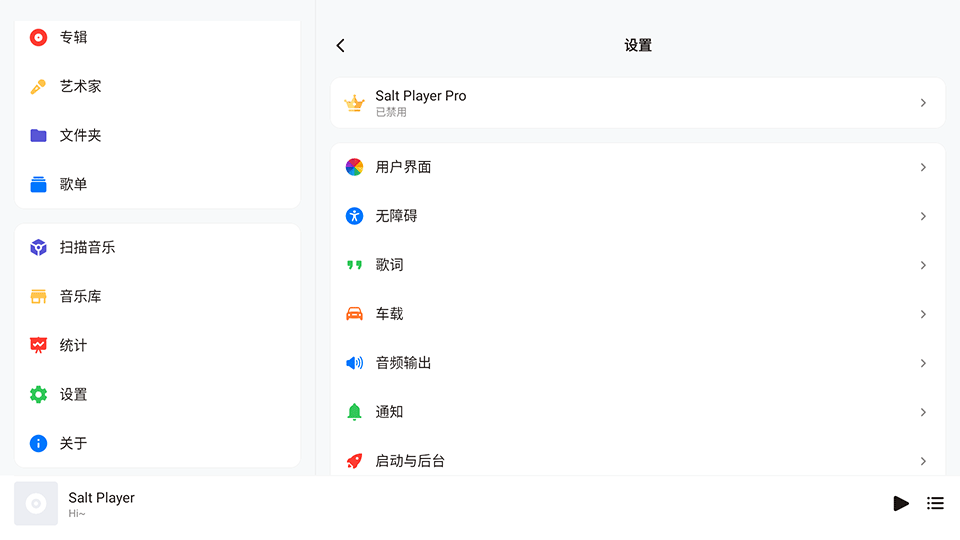Click the 启动与后台 rocket icon
The height and width of the screenshot is (540, 960).
[354, 461]
